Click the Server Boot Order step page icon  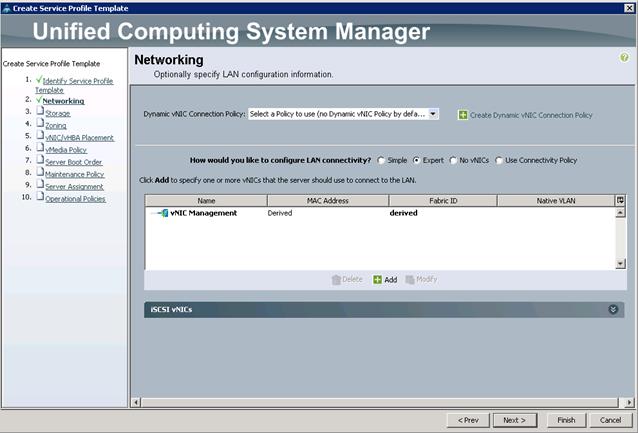[40, 160]
